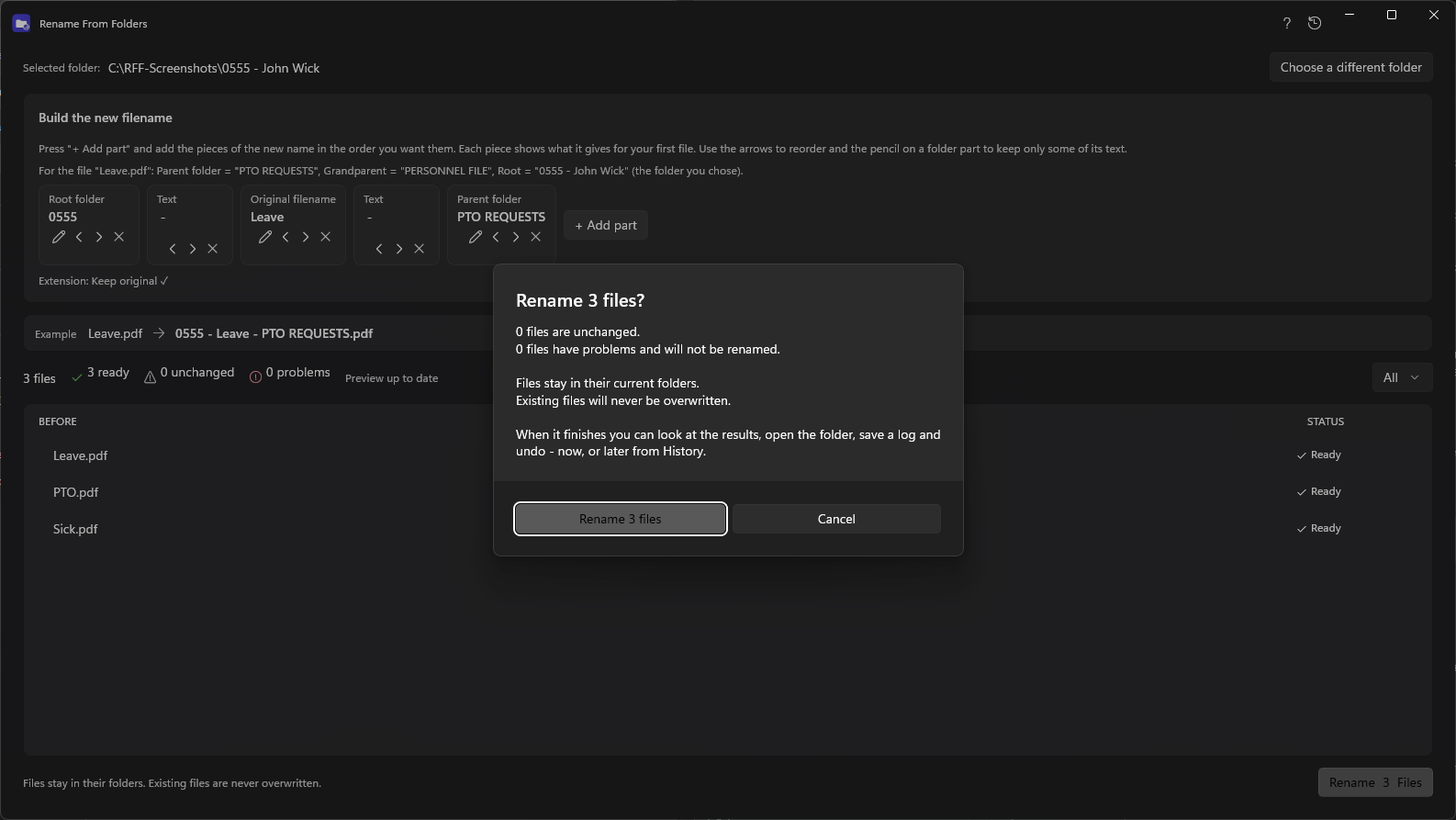Move first Text part right

(x=193, y=249)
